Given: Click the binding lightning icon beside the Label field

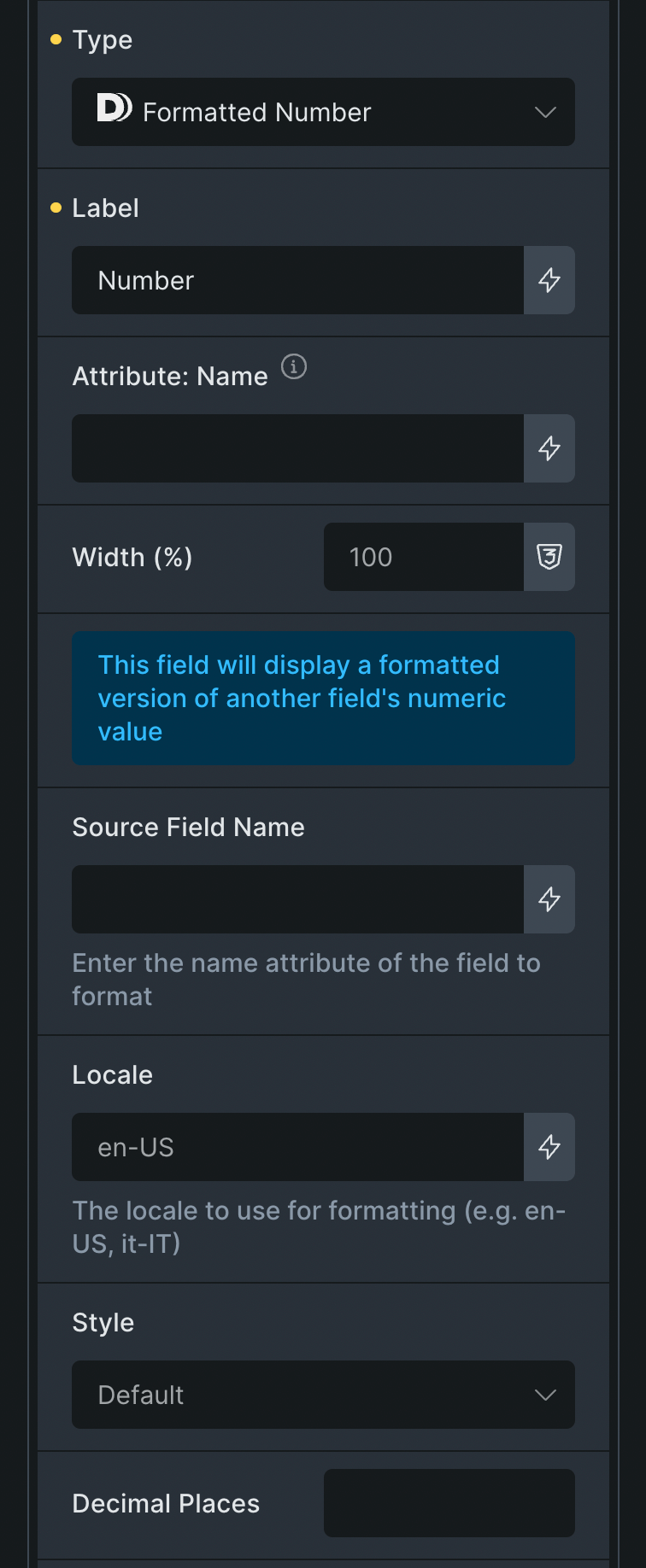Looking at the screenshot, I should point(549,280).
